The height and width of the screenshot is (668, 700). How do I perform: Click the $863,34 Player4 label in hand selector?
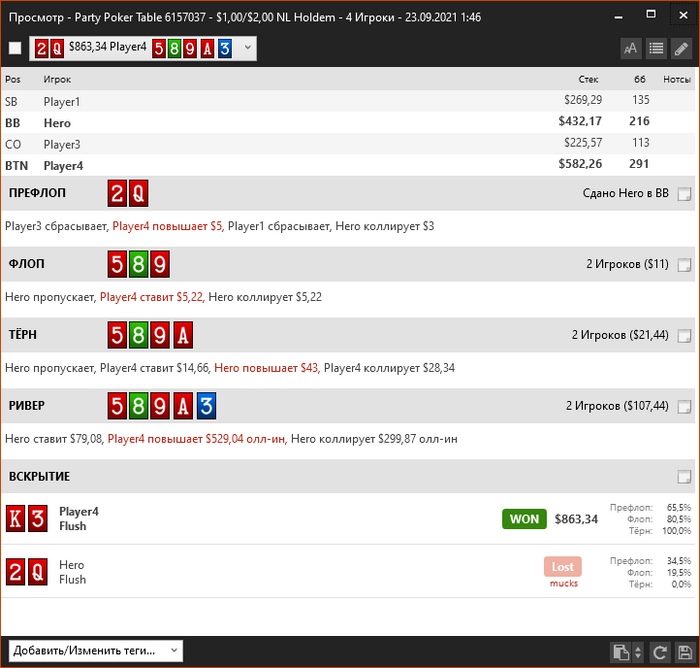(x=108, y=46)
